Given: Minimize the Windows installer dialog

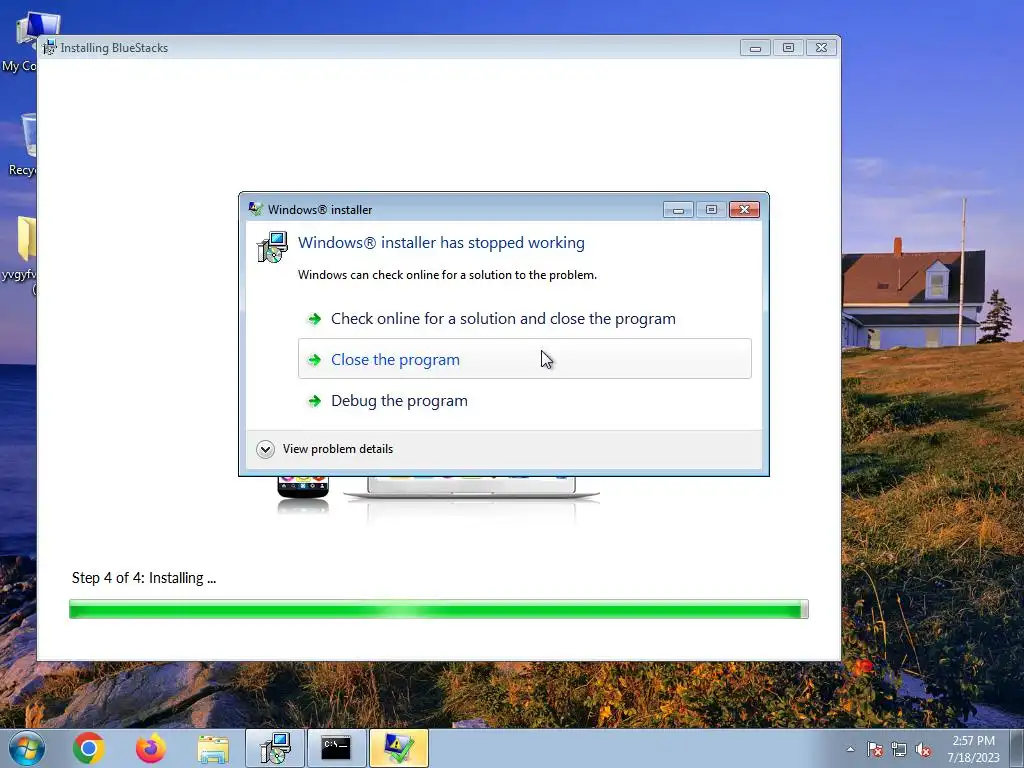Looking at the screenshot, I should click(x=679, y=210).
